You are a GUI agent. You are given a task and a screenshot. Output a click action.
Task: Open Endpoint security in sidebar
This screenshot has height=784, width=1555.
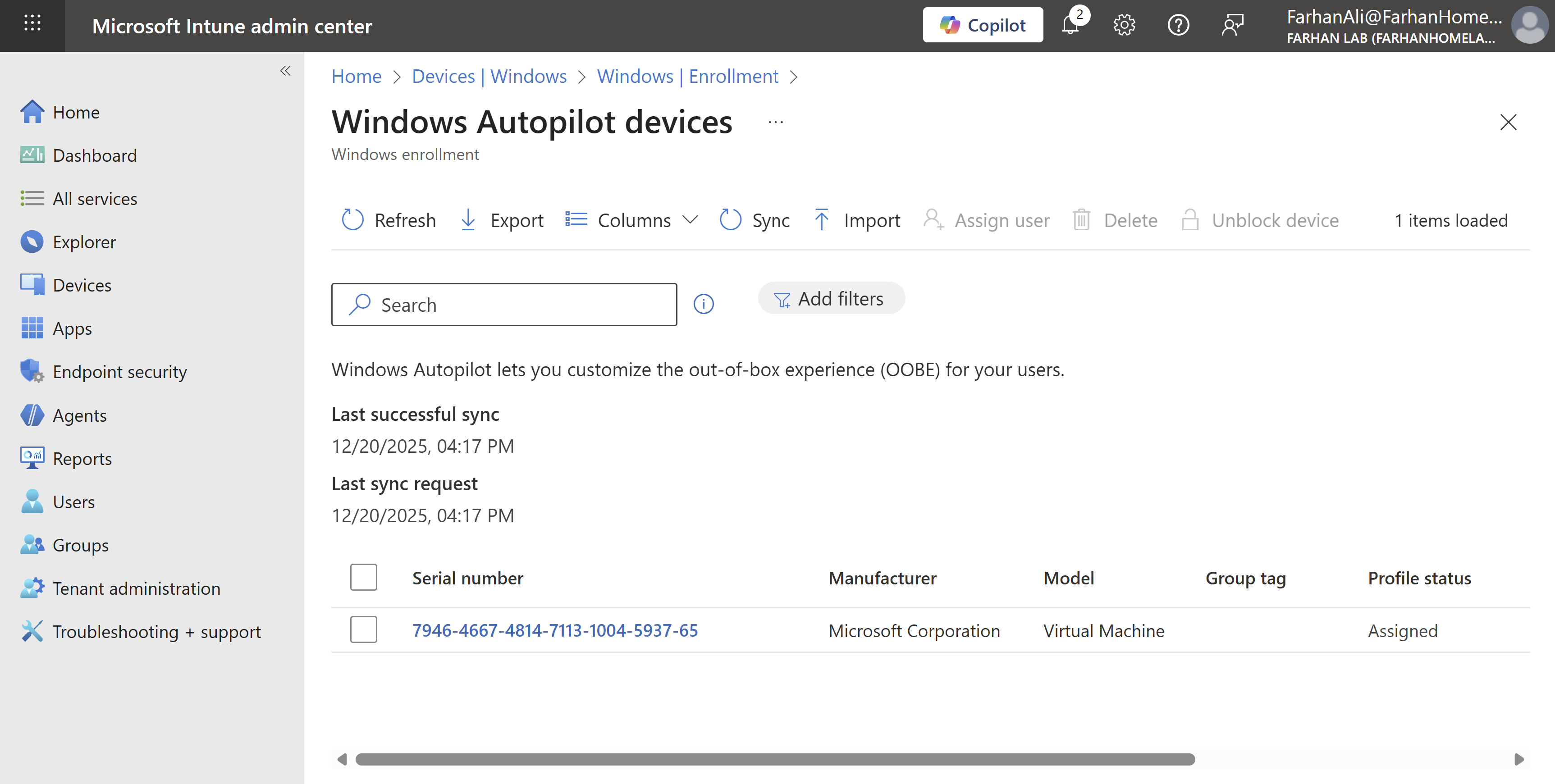click(x=119, y=372)
